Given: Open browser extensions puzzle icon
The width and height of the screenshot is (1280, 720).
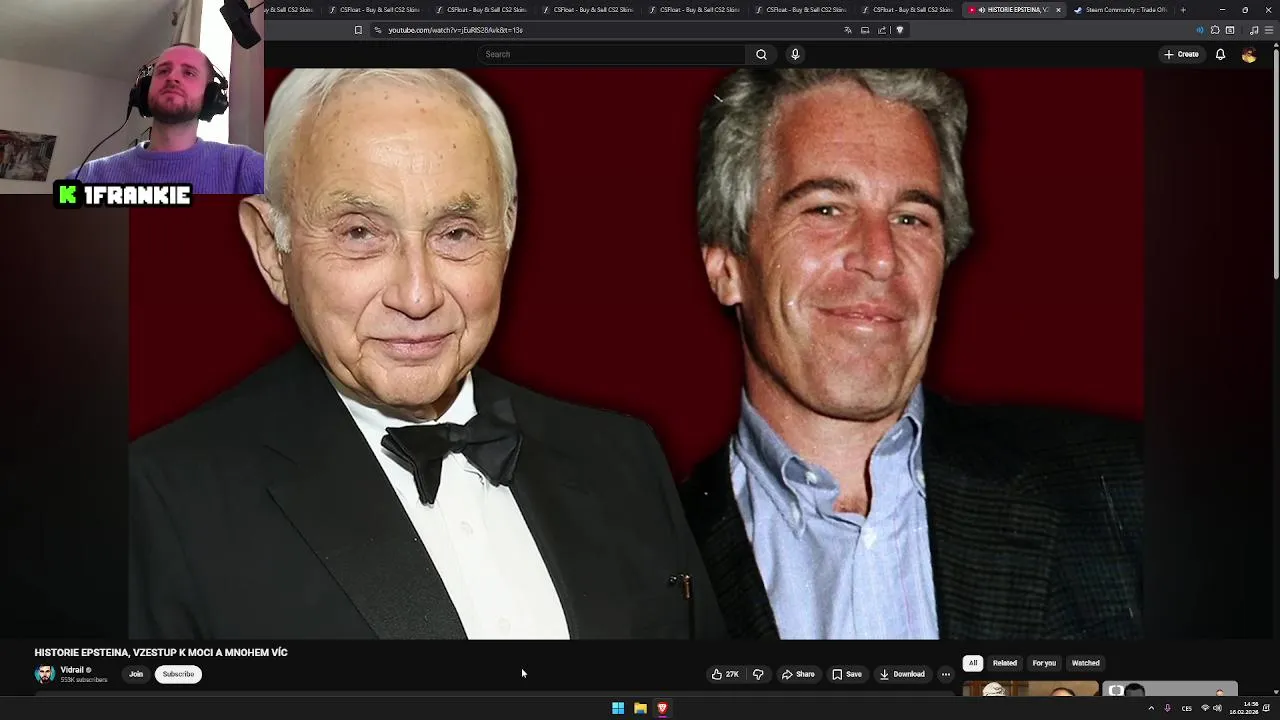Looking at the screenshot, I should 1215,30.
